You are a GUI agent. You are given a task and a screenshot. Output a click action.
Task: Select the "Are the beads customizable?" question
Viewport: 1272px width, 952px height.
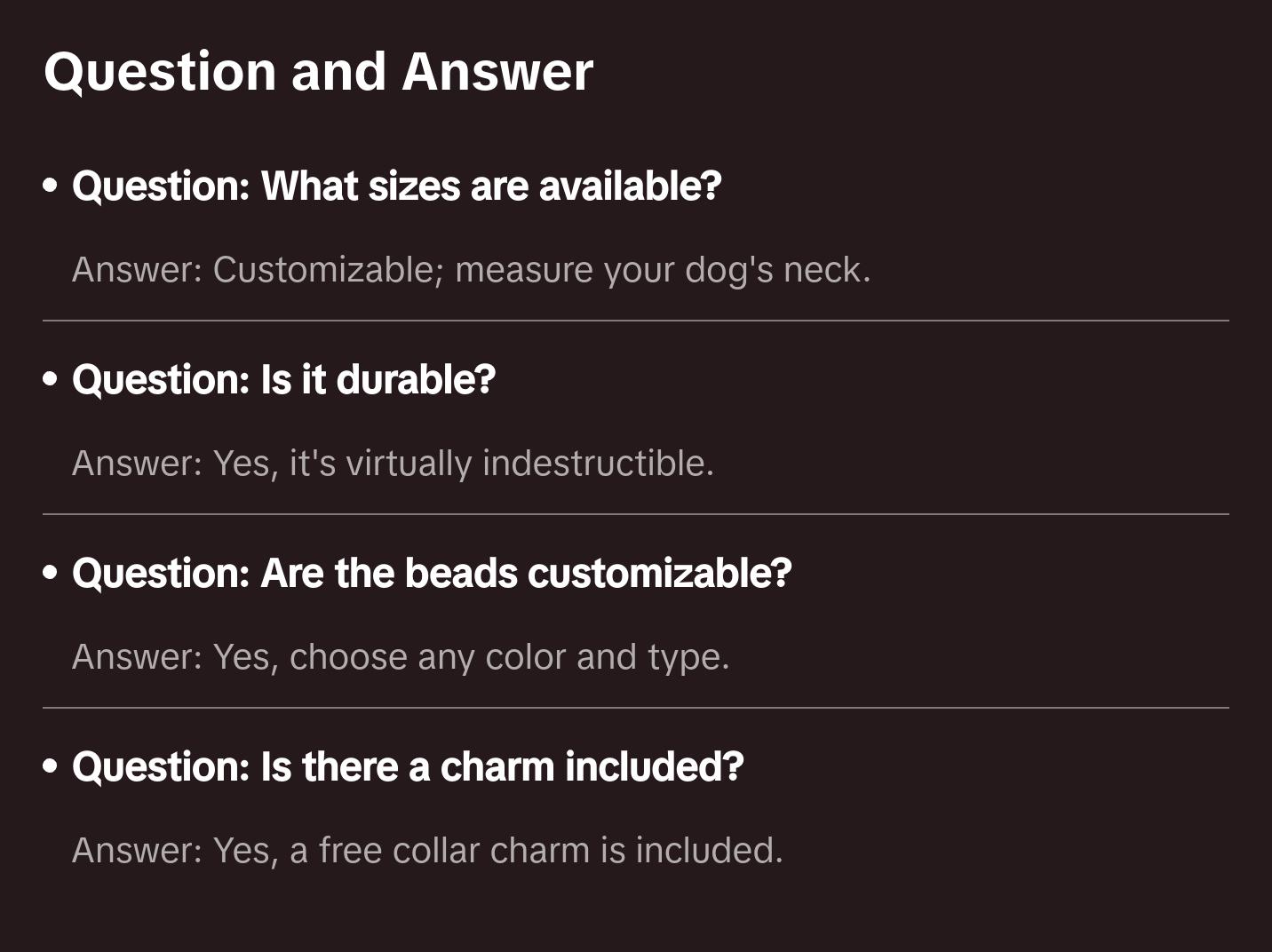[x=432, y=574]
